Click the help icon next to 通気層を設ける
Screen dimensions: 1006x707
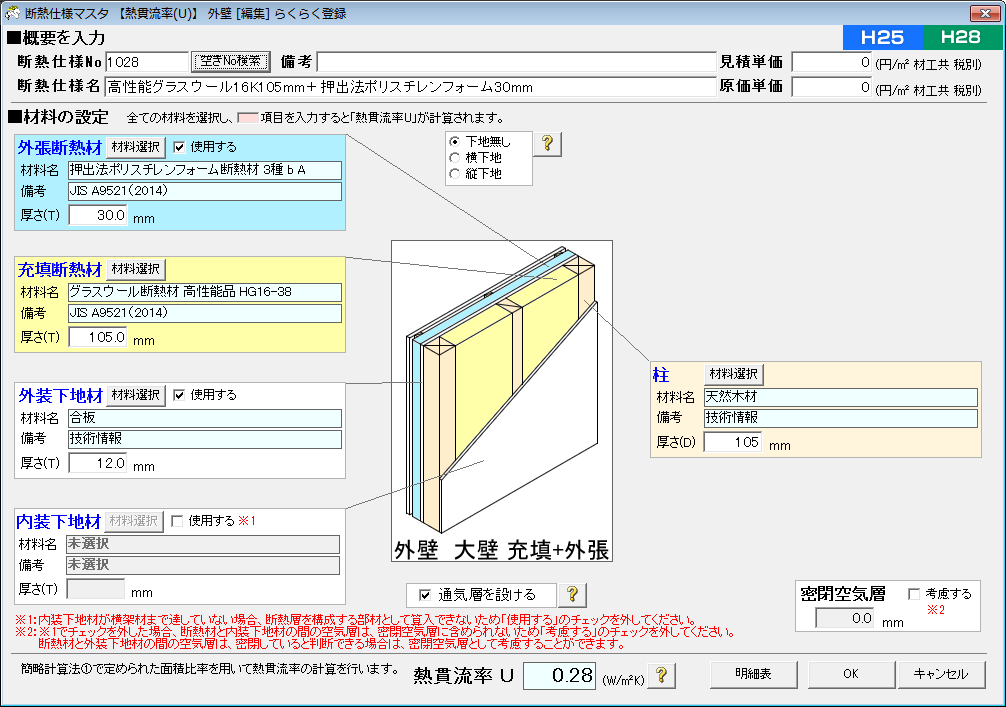click(572, 595)
